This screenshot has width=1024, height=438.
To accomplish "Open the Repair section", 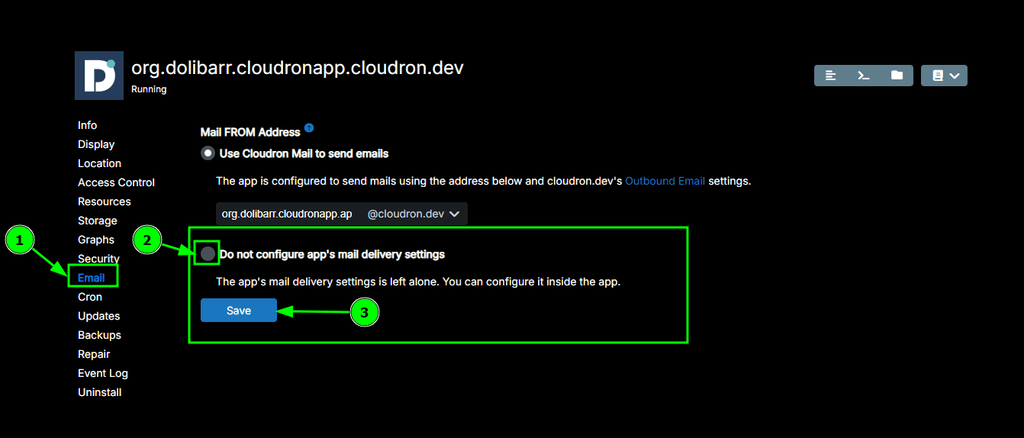I will click(x=94, y=354).
